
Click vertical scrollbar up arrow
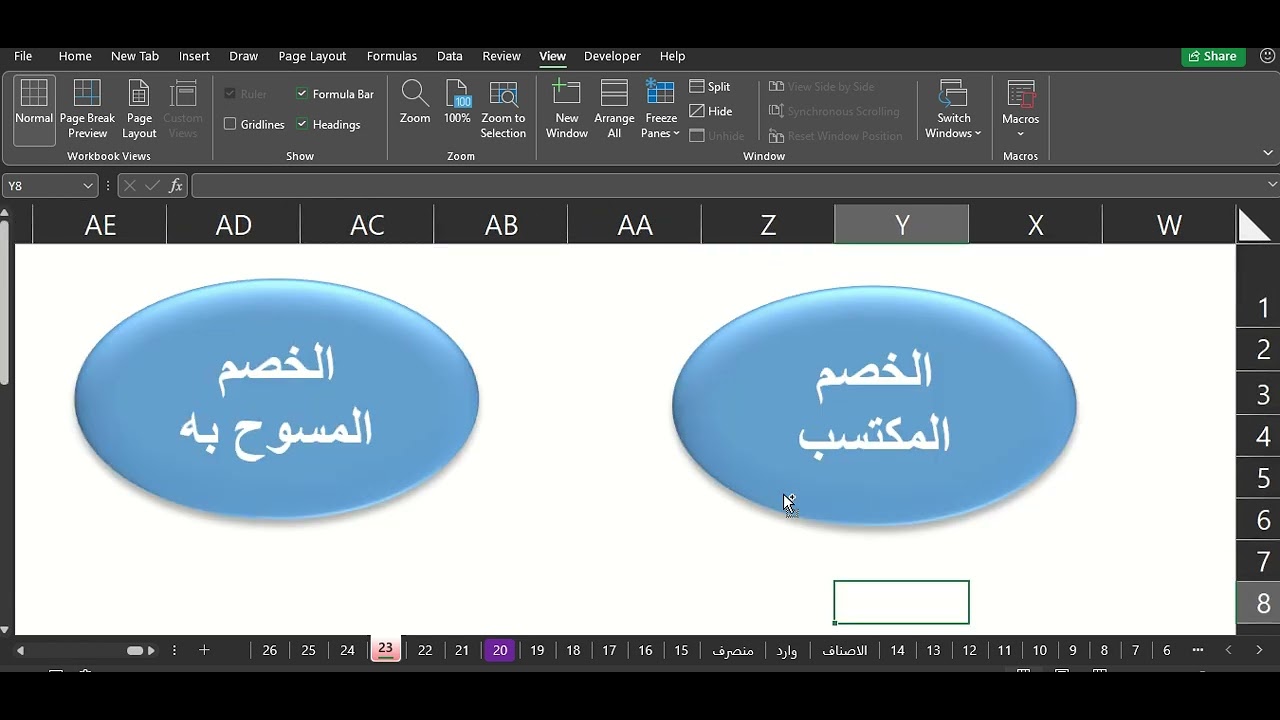5,213
